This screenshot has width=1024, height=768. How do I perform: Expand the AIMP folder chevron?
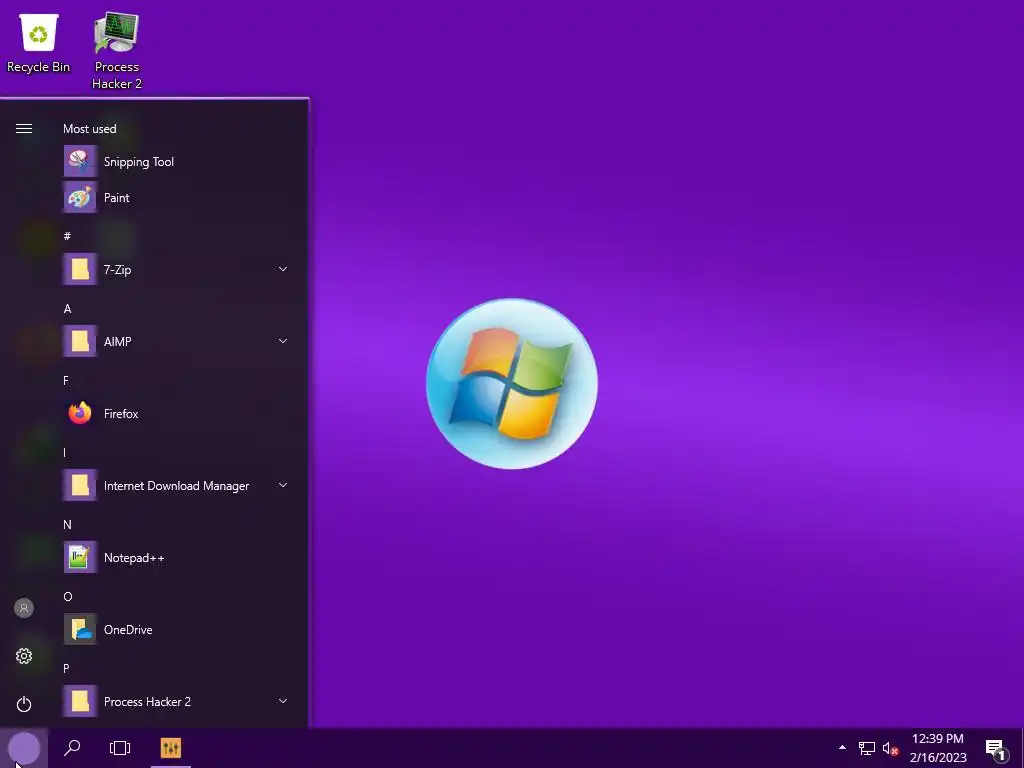[283, 341]
